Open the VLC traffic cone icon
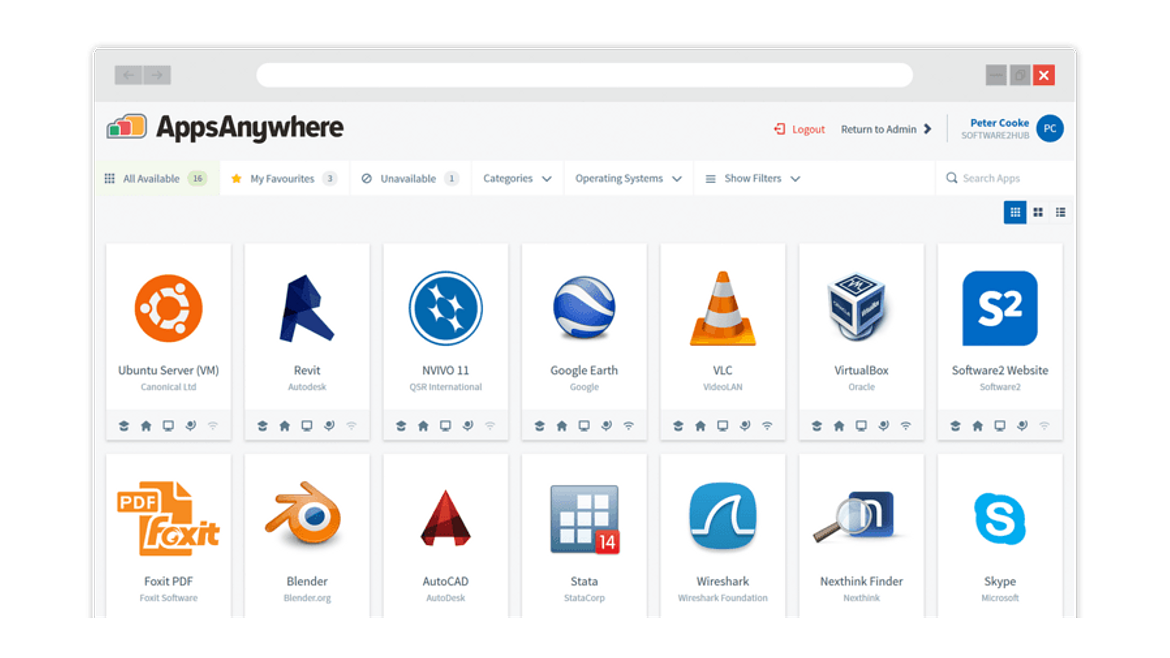 pos(722,308)
